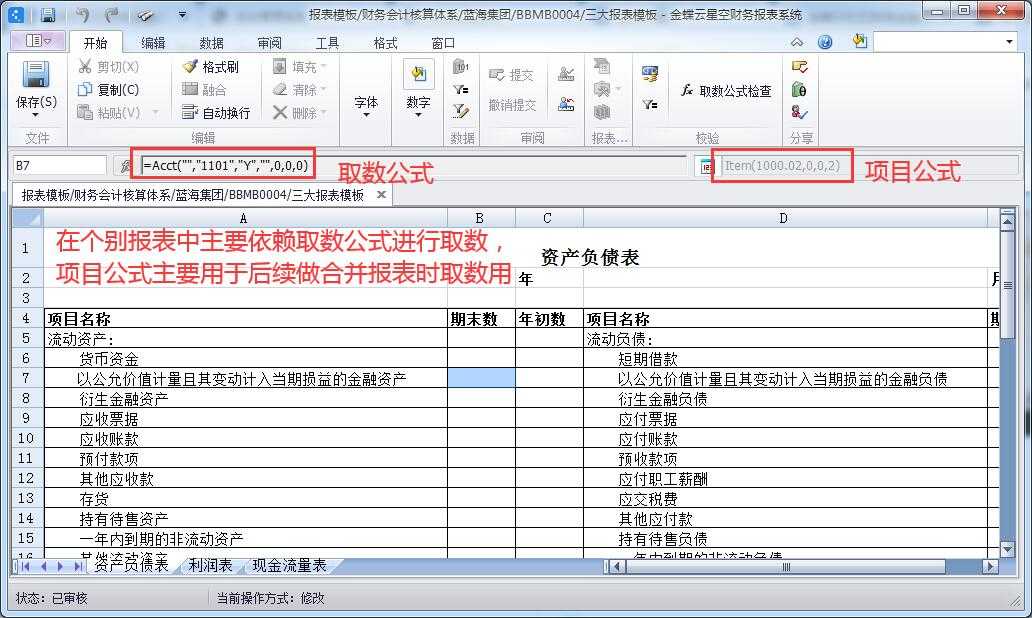The image size is (1032, 618).
Task: Switch to the 利润表 sheet tab
Action: tap(210, 566)
